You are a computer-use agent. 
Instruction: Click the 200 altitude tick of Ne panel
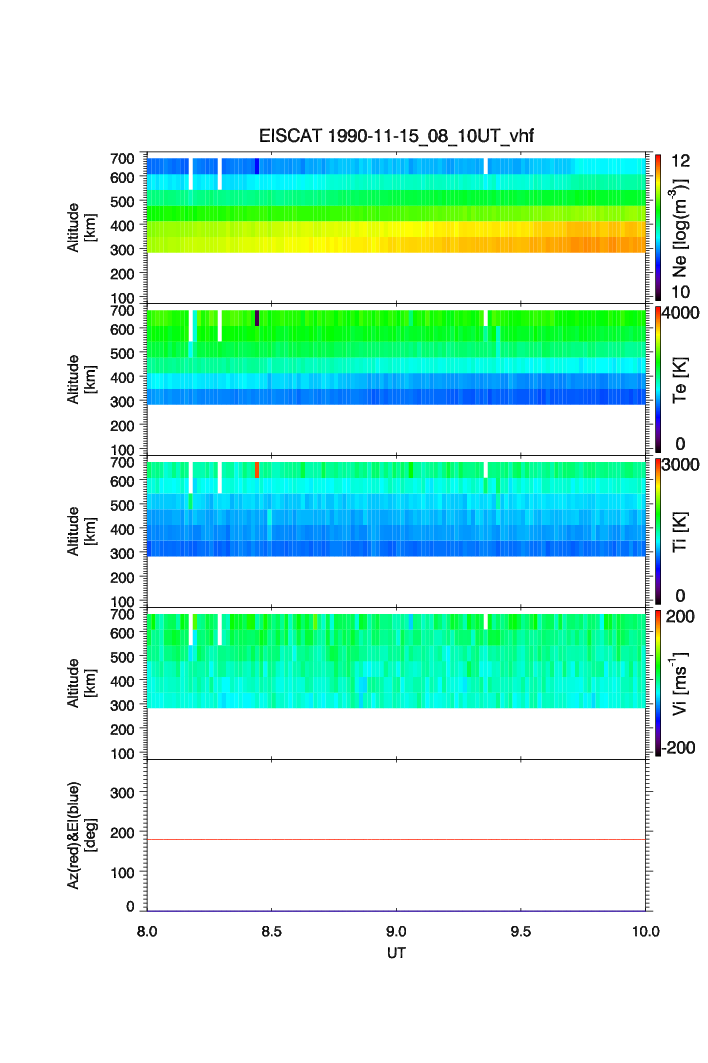(122, 274)
